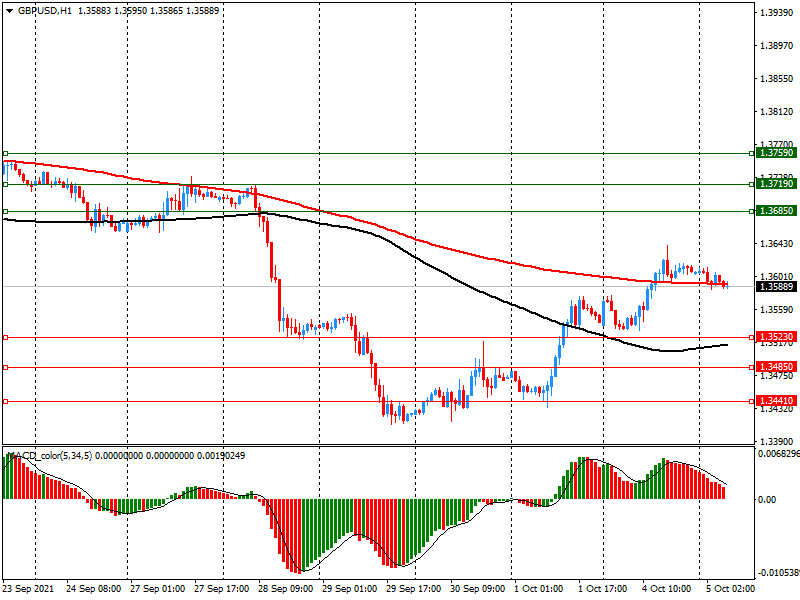This screenshot has height=600, width=800.
Task: Select the OHLC values 1.35883 1.35950 1.35865 1.35889
Action: pyautogui.click(x=148, y=11)
